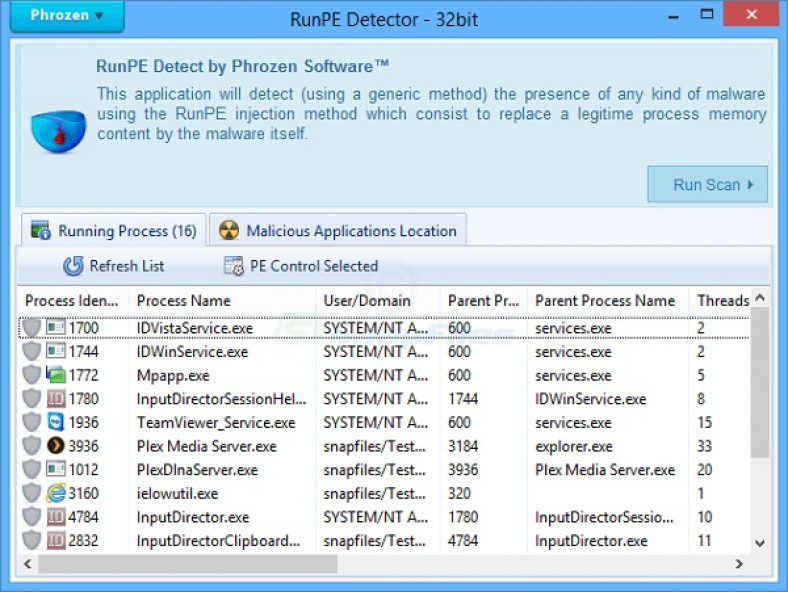Switch to Running Process (16) tab

point(113,231)
